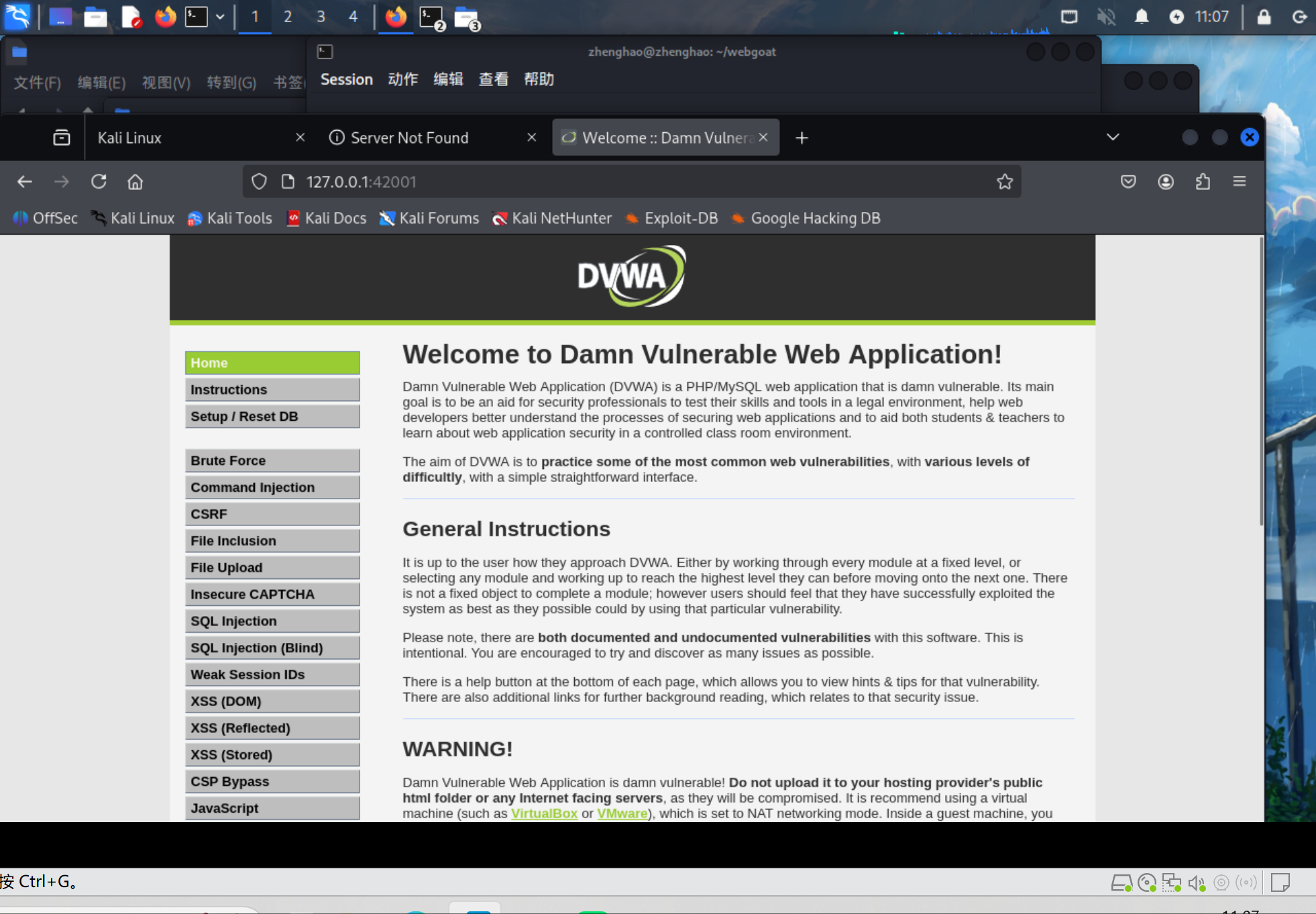
Task: Open the Session menu in terminal
Action: 346,79
